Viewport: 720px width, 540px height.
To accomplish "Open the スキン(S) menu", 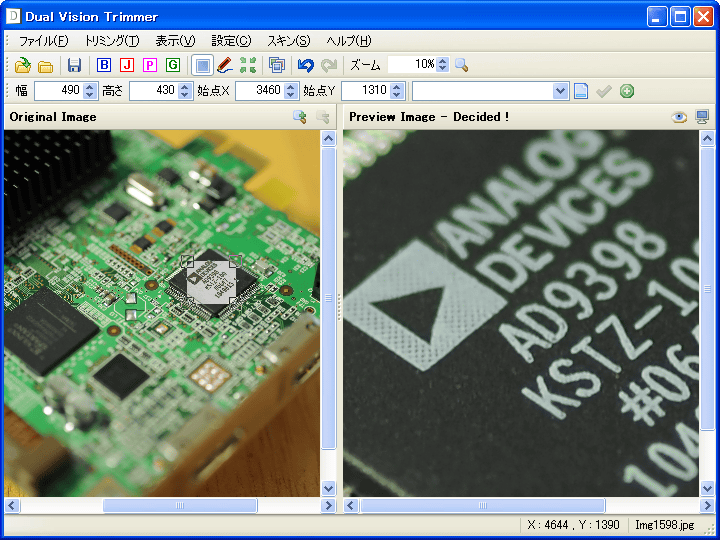I will 288,41.
